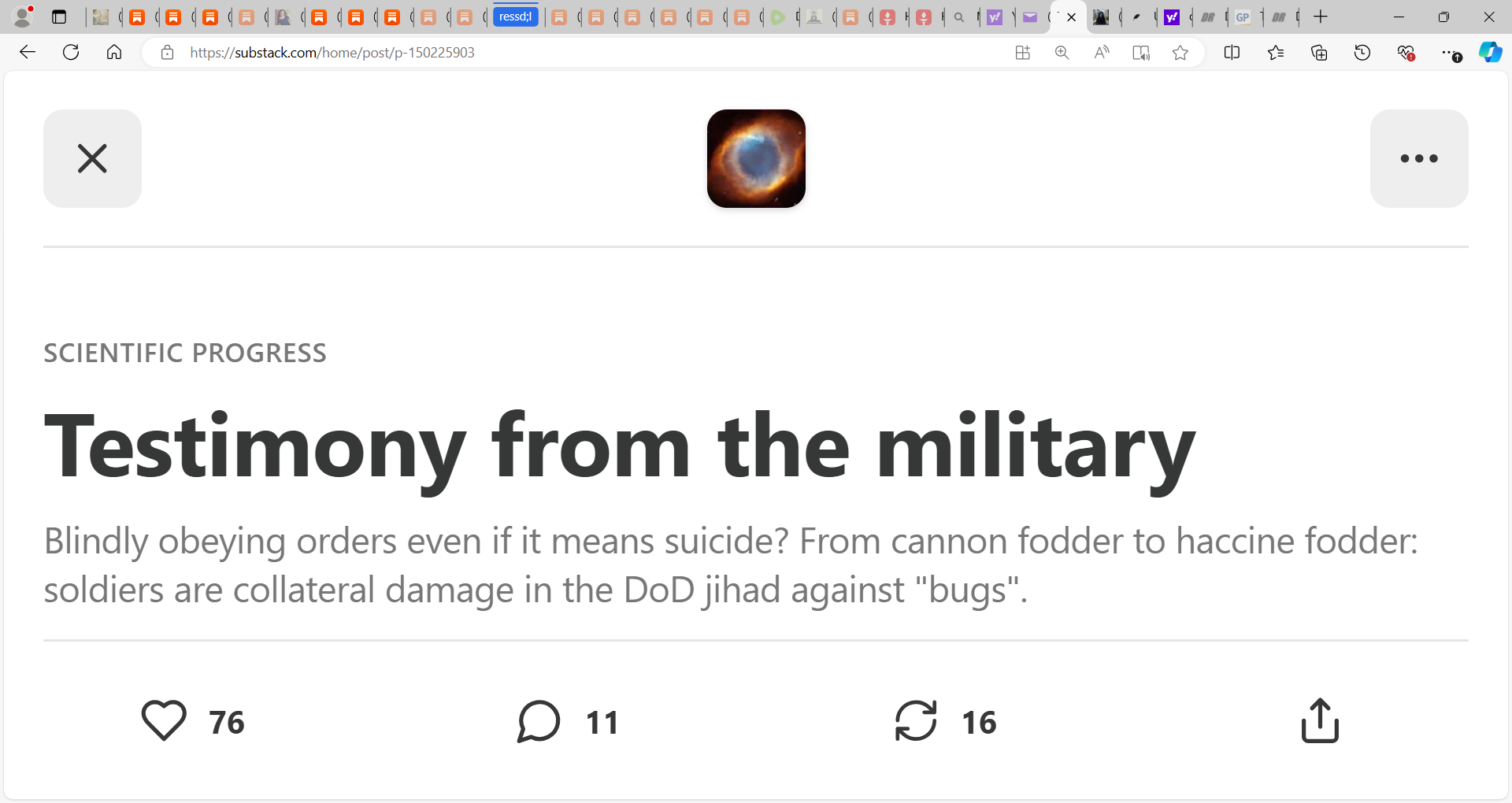Image resolution: width=1512 pixels, height=803 pixels.
Task: Like the post with the heart icon
Action: click(x=164, y=720)
